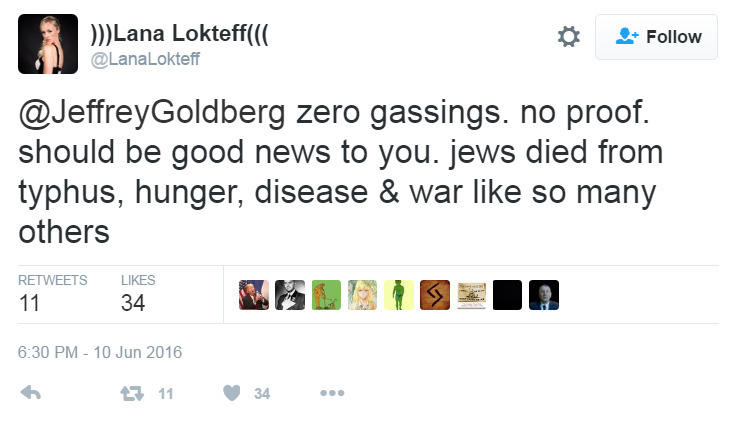Select the orange rune symbol liker avatar
The height and width of the screenshot is (422, 730).
click(435, 294)
